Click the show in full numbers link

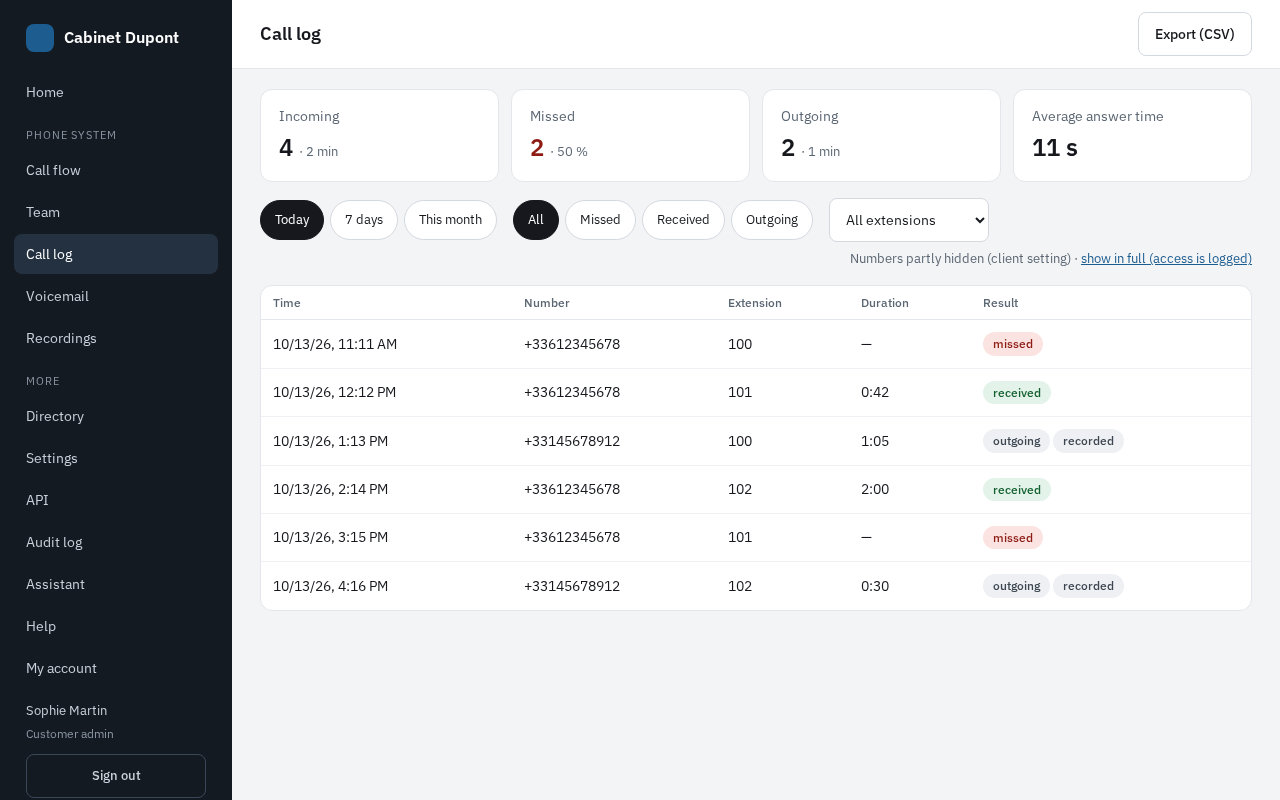1166,258
